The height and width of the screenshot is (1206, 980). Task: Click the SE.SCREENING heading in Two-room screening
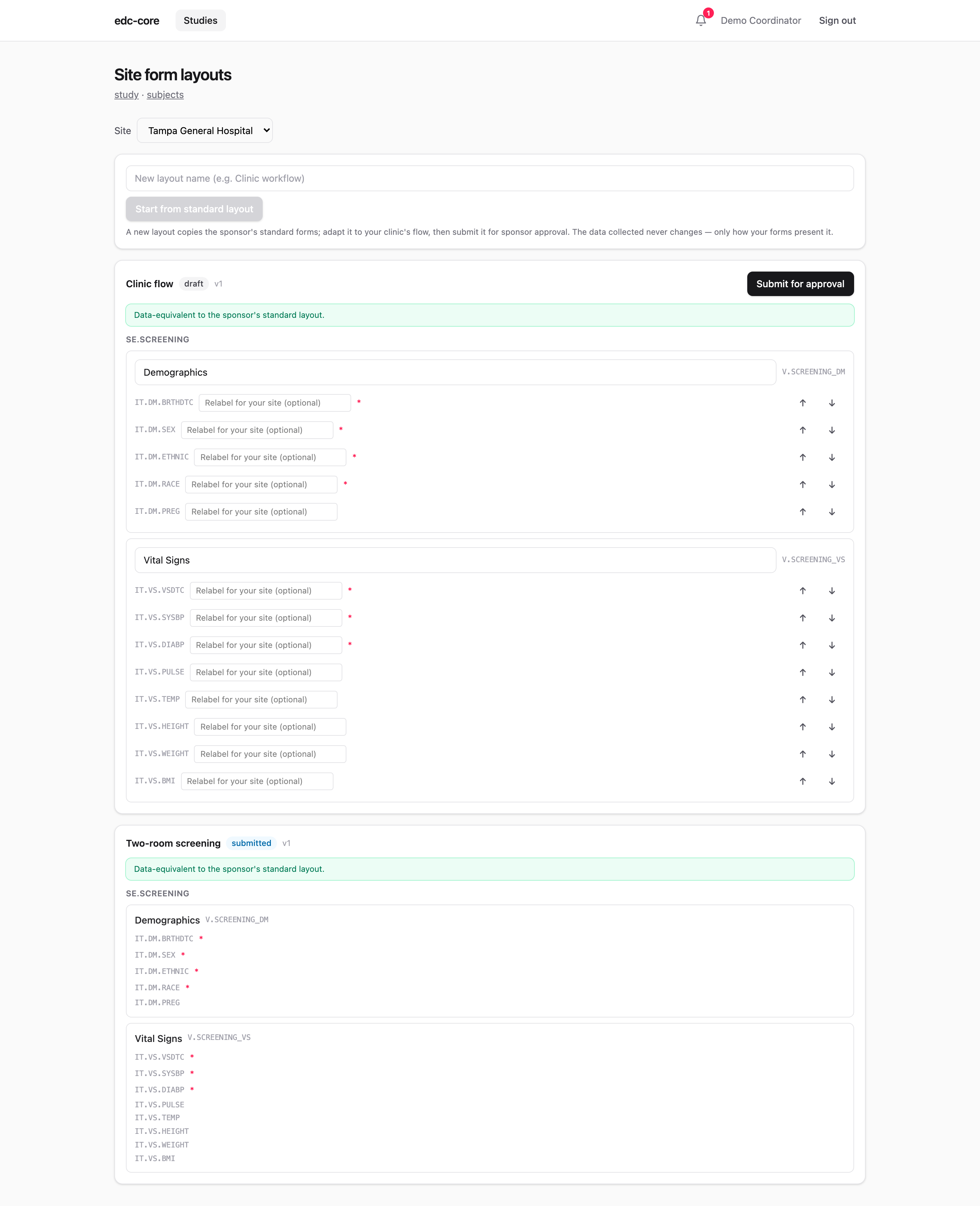158,893
